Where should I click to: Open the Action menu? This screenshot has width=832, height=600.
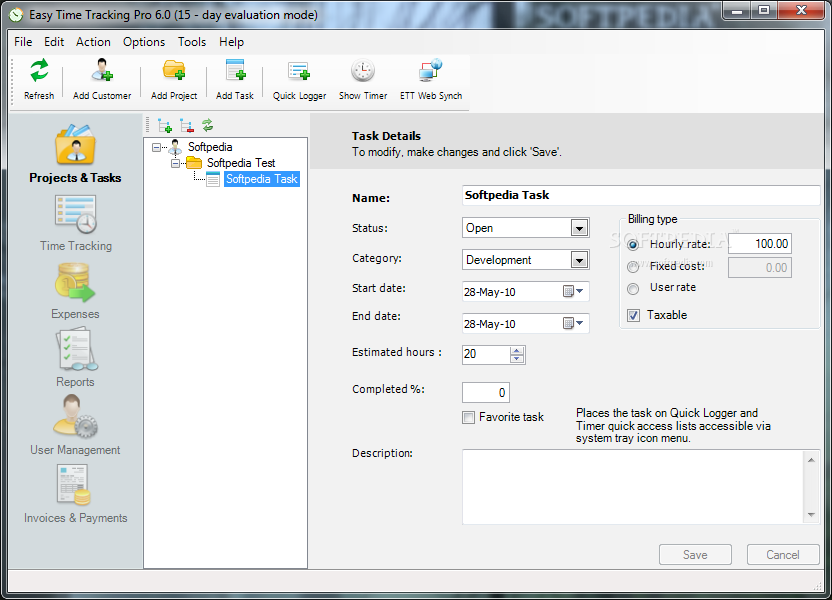93,42
